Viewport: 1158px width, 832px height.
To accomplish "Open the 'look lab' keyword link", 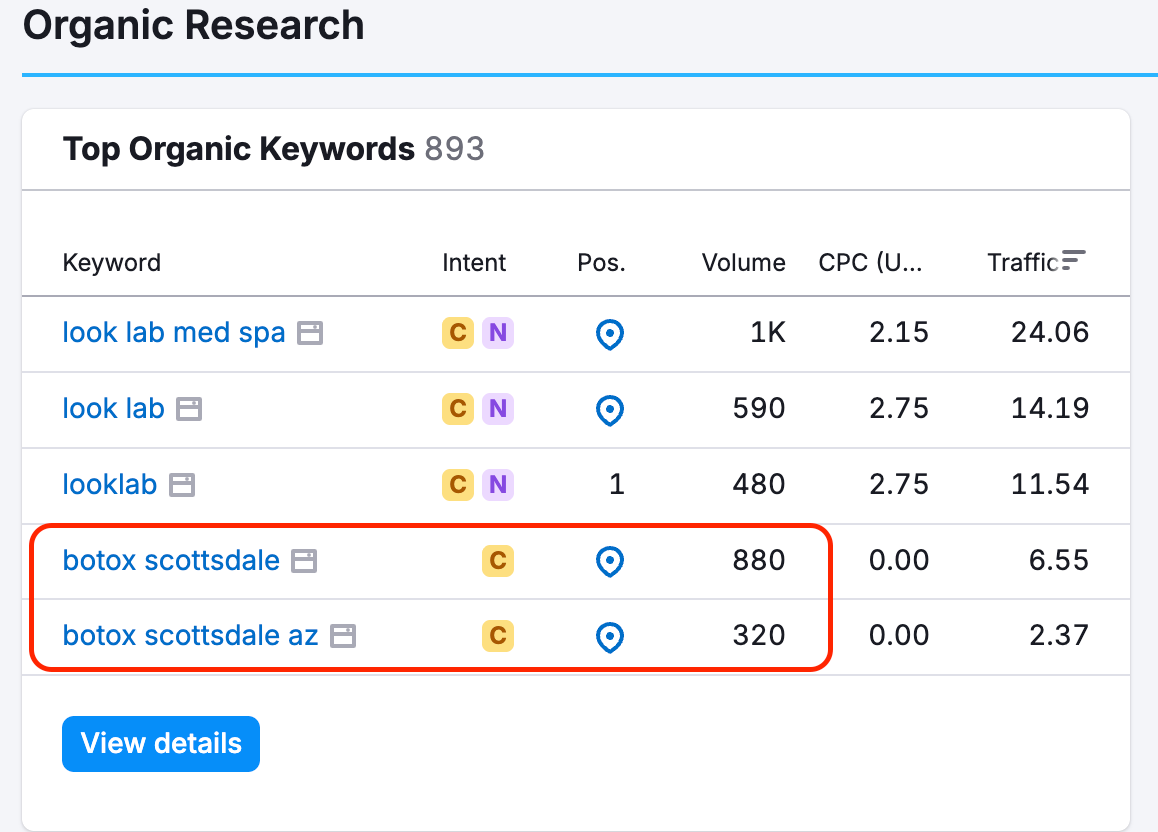I will (x=113, y=409).
